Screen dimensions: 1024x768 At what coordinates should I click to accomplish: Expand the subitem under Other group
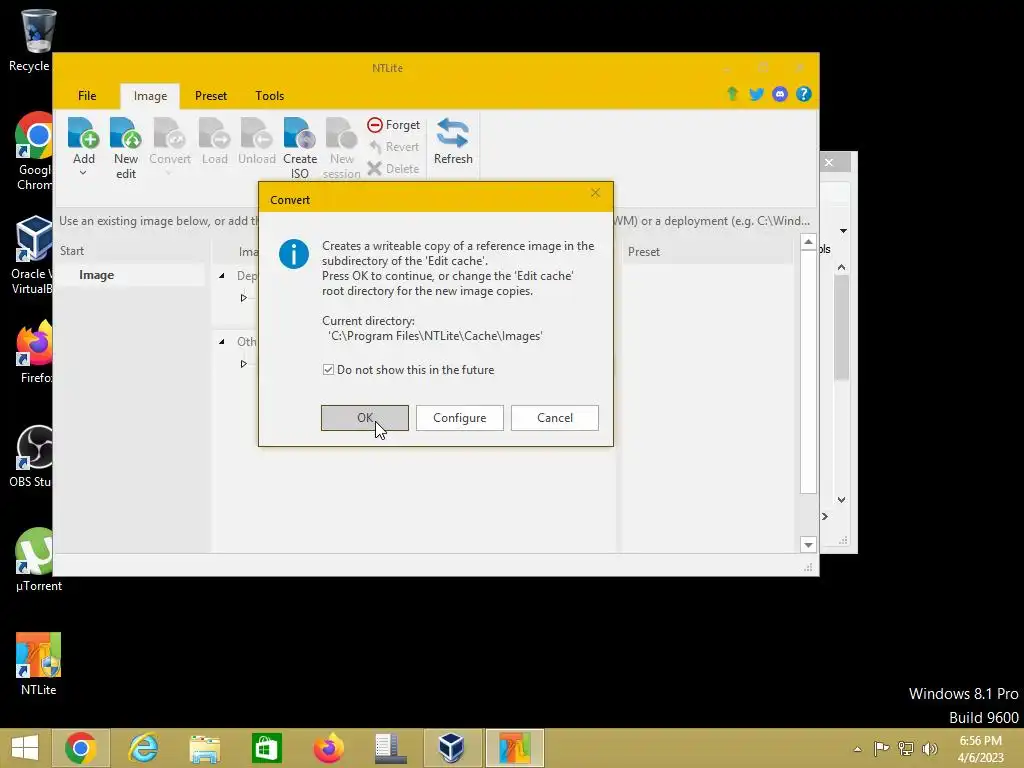coord(244,364)
